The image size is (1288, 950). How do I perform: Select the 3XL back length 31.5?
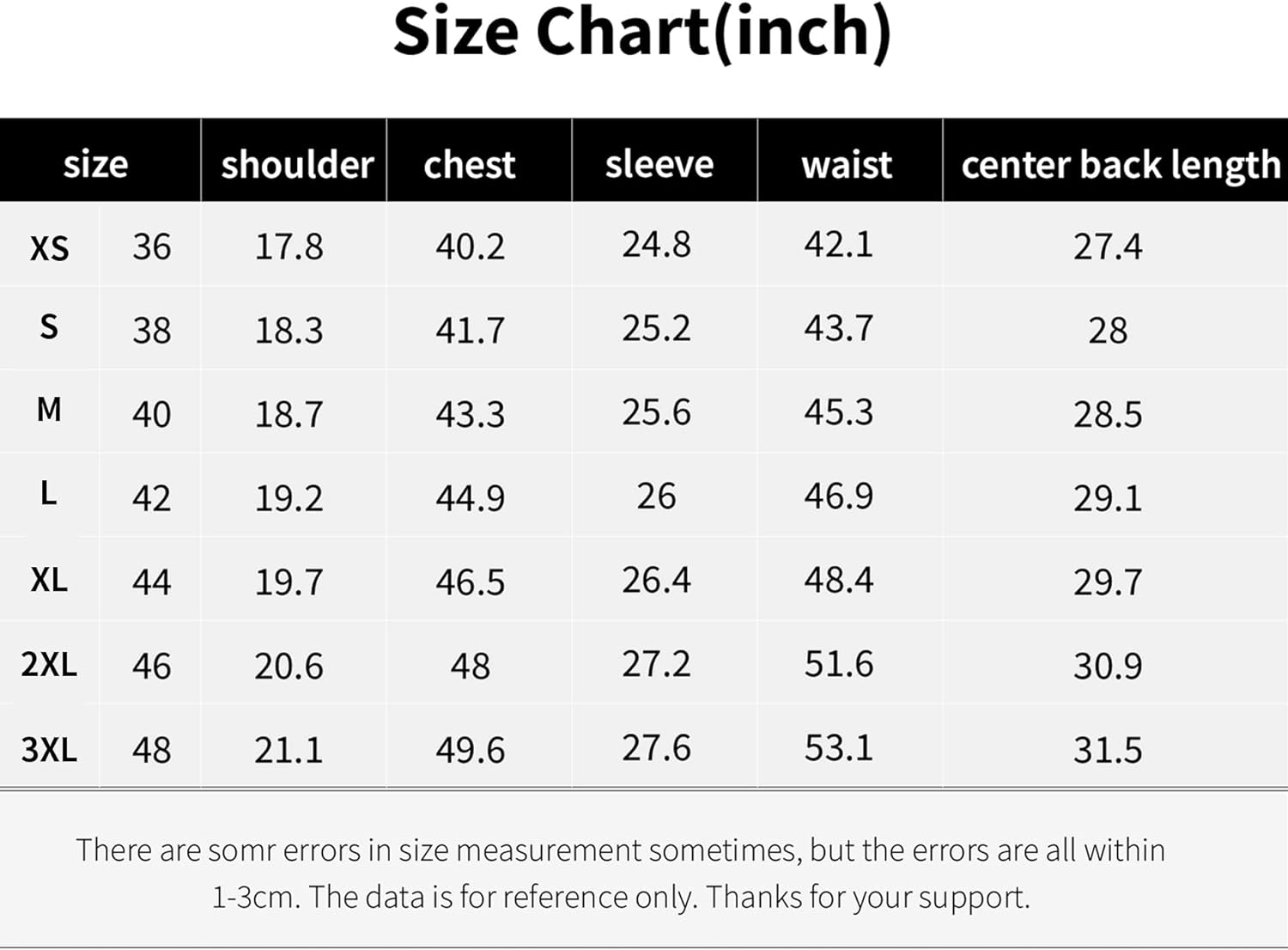click(1108, 751)
